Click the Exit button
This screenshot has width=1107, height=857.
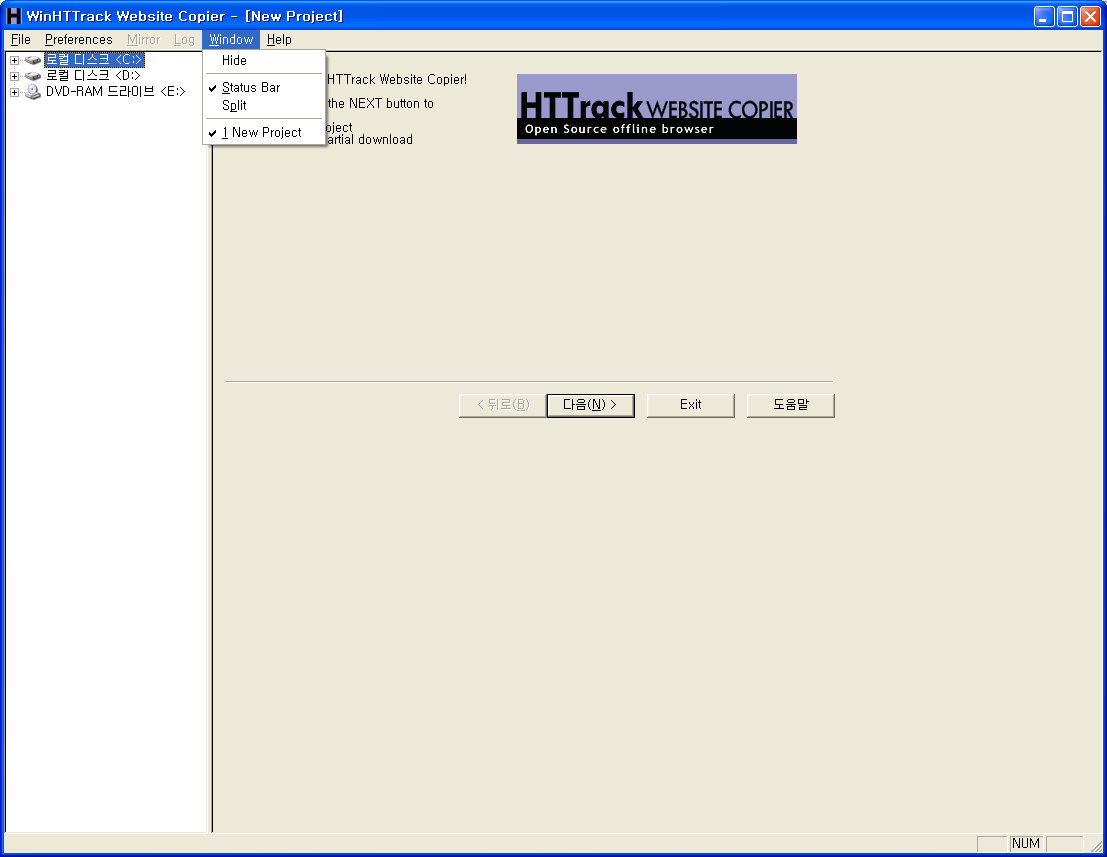(690, 405)
